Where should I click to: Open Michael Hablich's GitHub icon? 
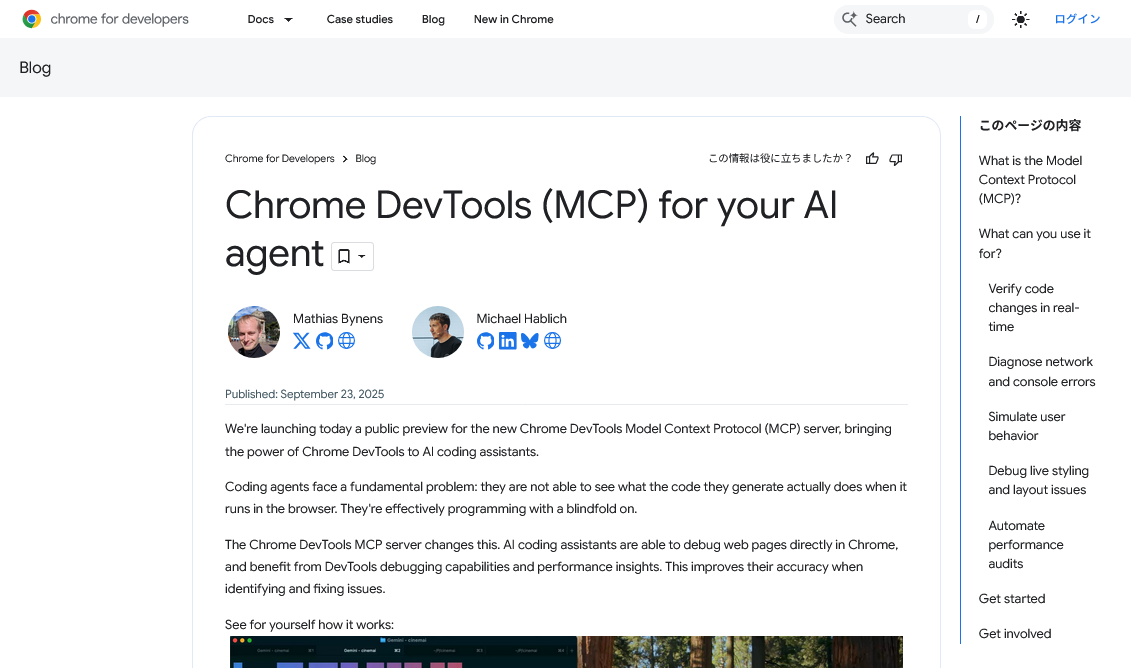tap(485, 341)
